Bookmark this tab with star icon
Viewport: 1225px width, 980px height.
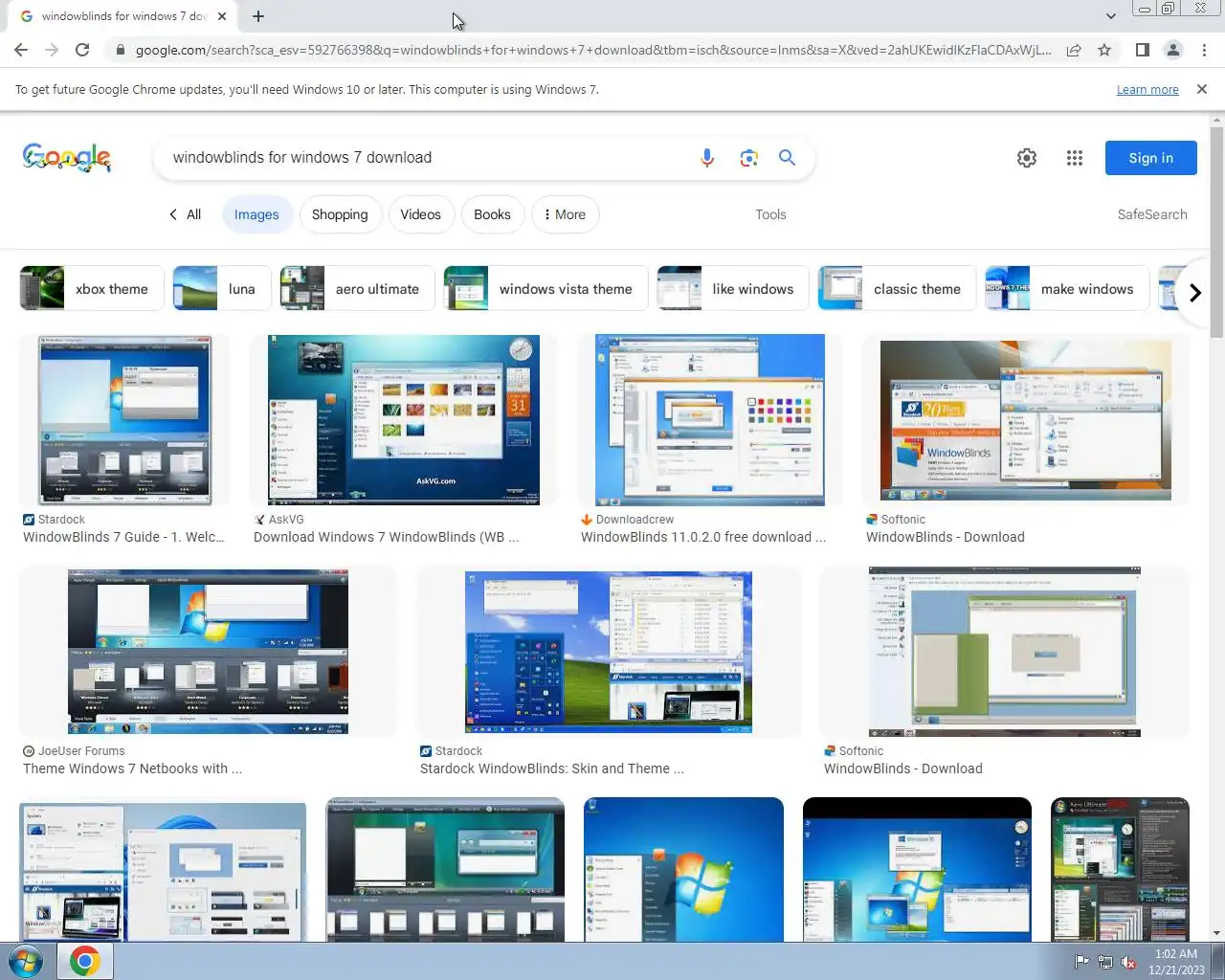[x=1104, y=50]
